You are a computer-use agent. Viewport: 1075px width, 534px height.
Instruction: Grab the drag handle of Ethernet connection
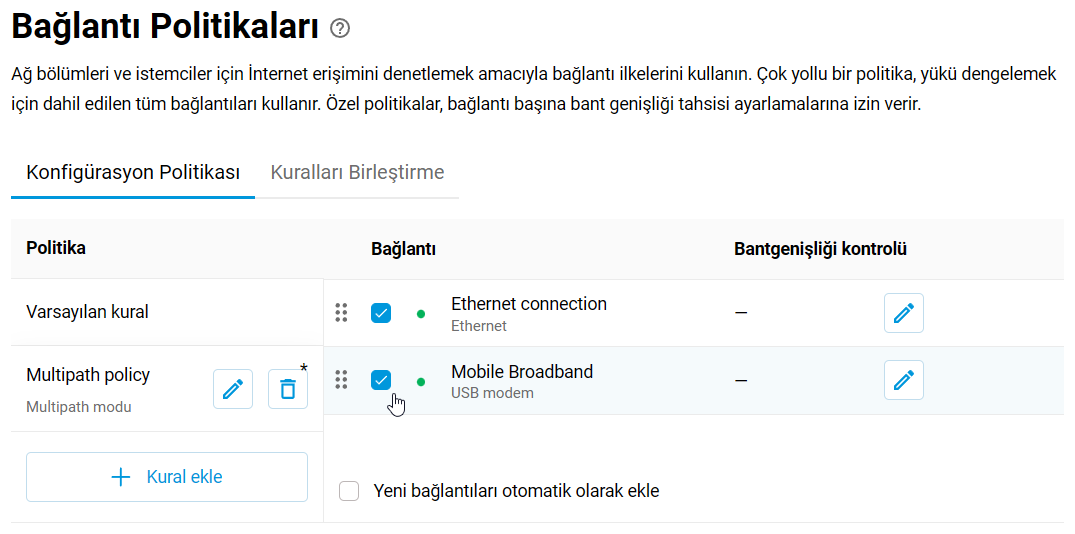click(341, 313)
